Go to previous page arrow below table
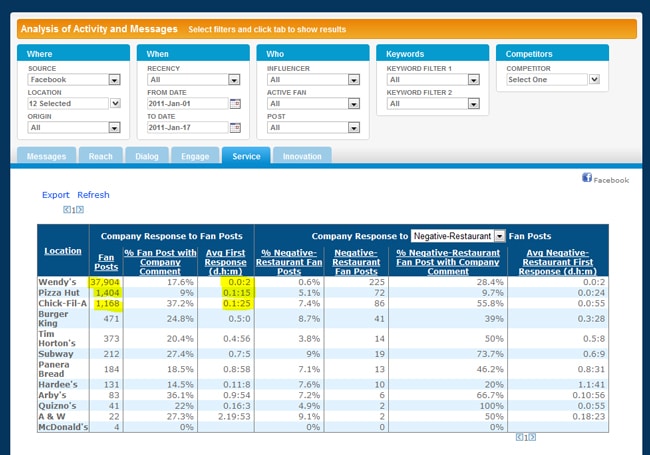 [x=519, y=437]
